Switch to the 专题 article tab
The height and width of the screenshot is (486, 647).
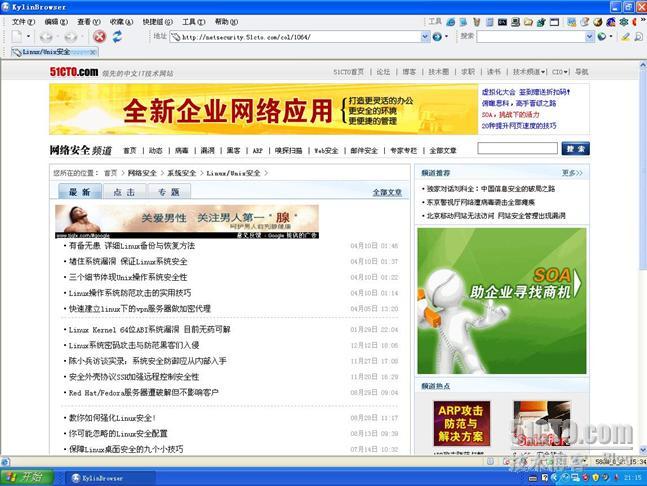[169, 192]
